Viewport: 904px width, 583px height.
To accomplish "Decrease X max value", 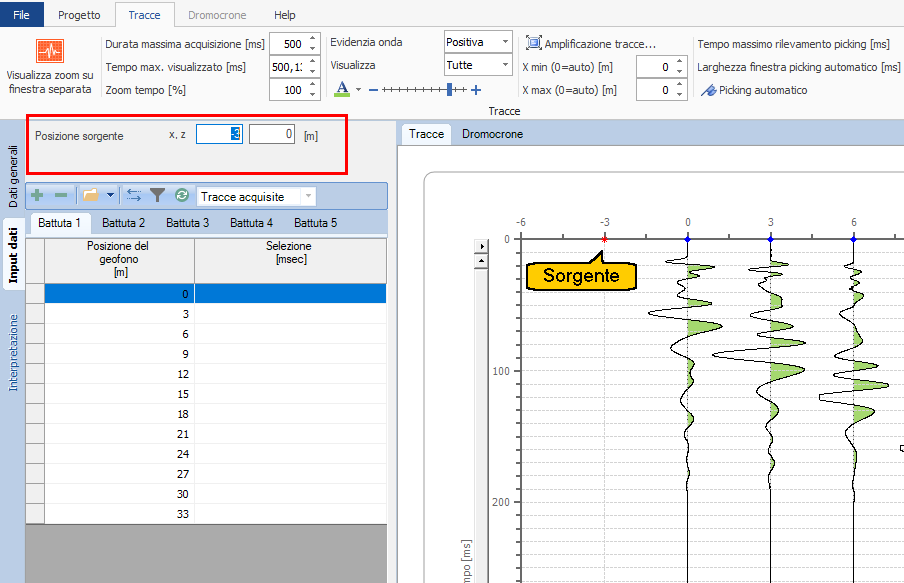I will click(680, 95).
